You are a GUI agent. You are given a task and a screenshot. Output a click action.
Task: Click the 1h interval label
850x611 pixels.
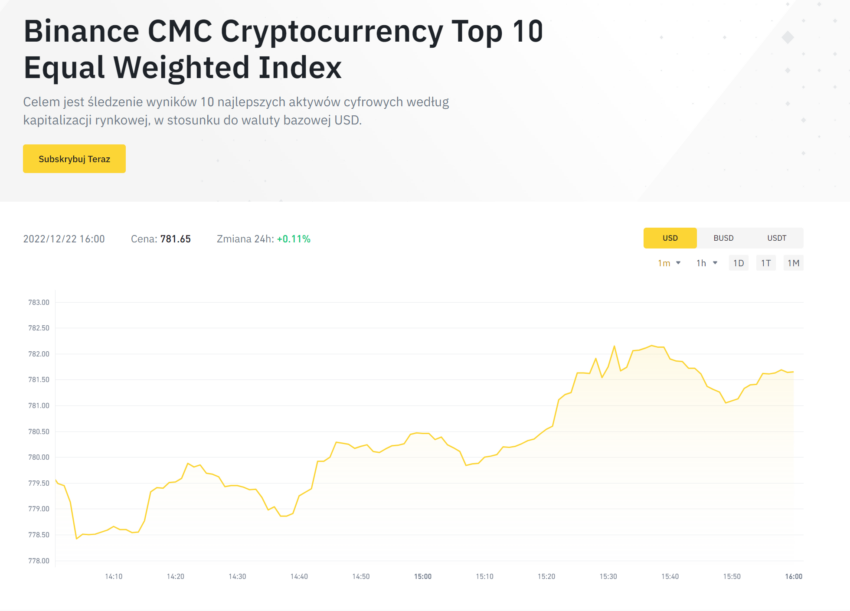point(701,263)
